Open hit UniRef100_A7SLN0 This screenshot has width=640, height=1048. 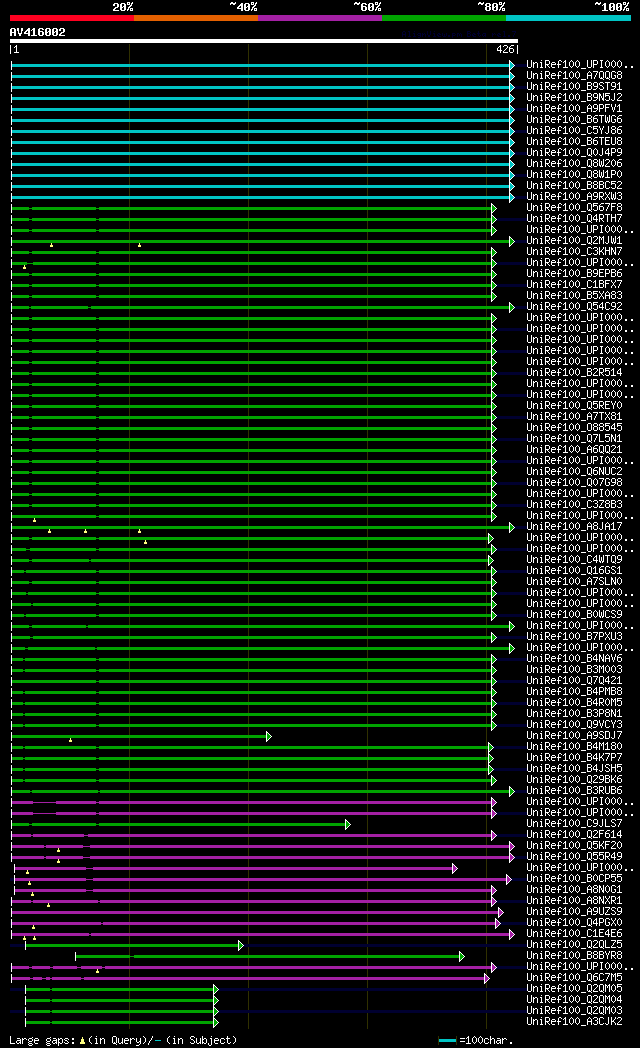[x=574, y=581]
